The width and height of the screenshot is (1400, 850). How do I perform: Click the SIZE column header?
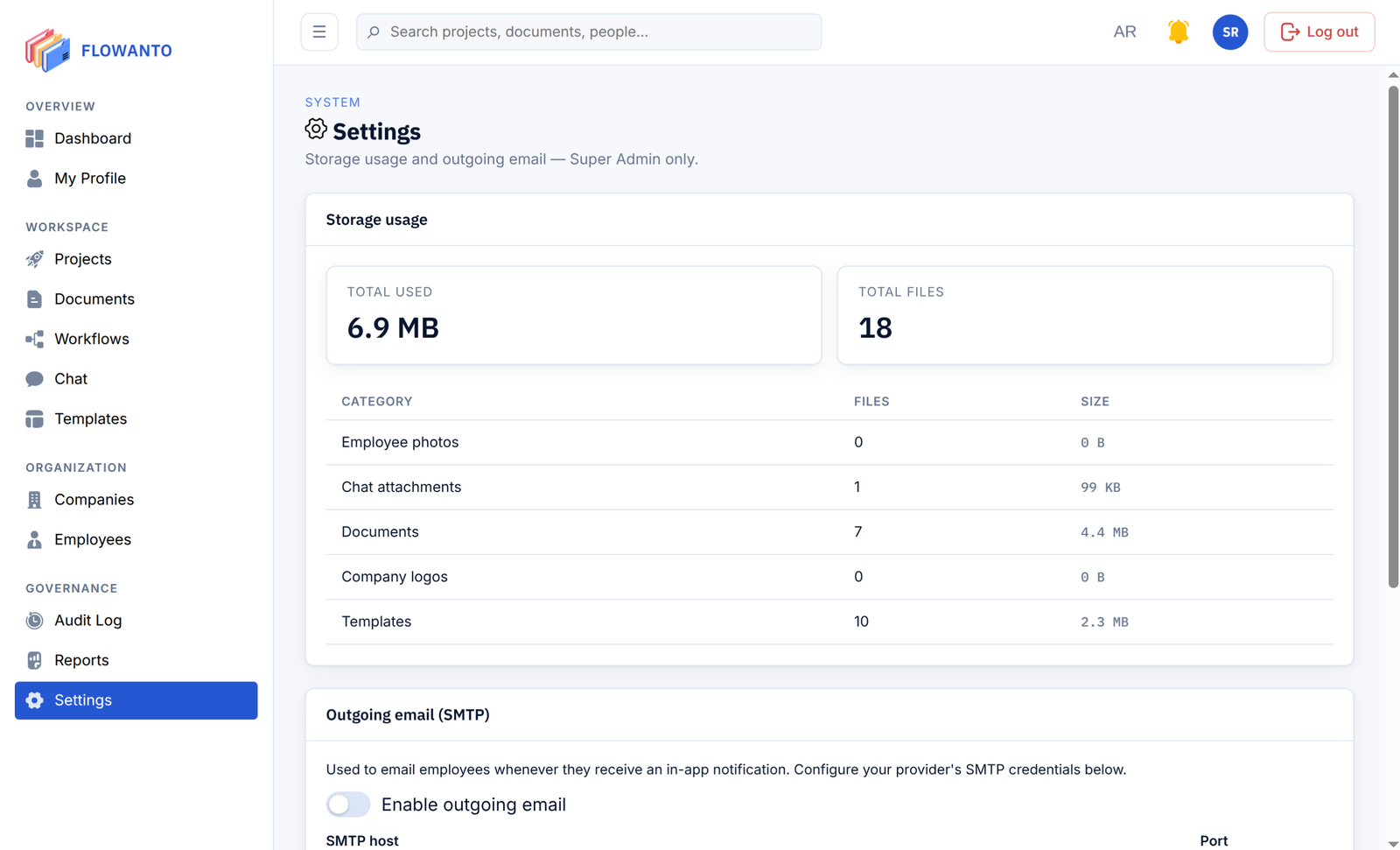1095,402
